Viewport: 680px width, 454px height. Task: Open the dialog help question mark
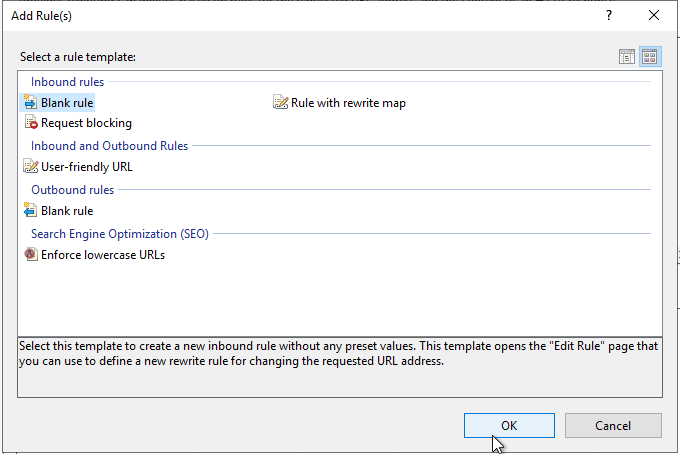[x=609, y=16]
